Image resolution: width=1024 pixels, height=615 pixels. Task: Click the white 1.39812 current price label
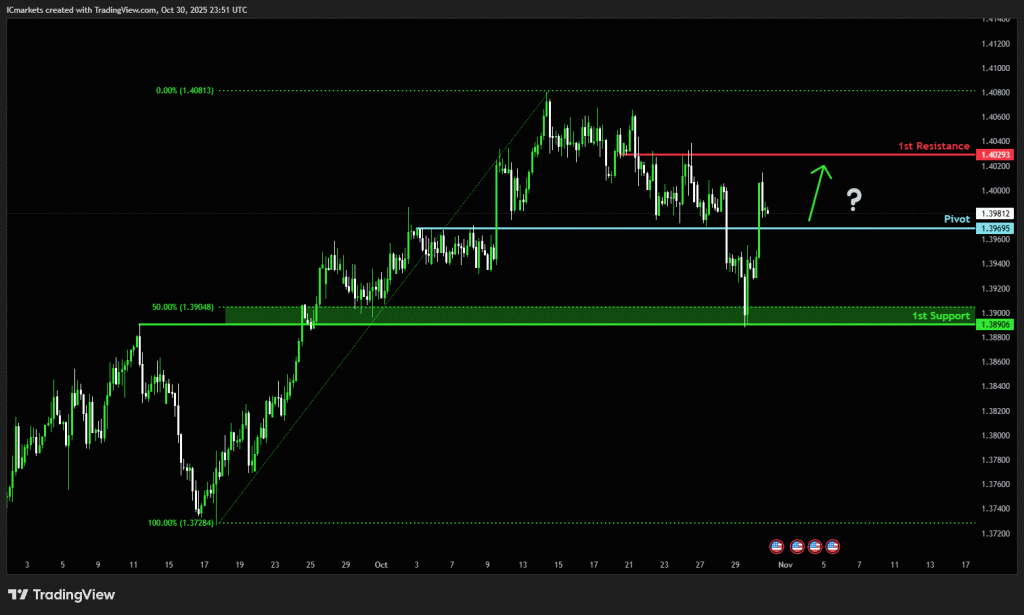(x=996, y=214)
